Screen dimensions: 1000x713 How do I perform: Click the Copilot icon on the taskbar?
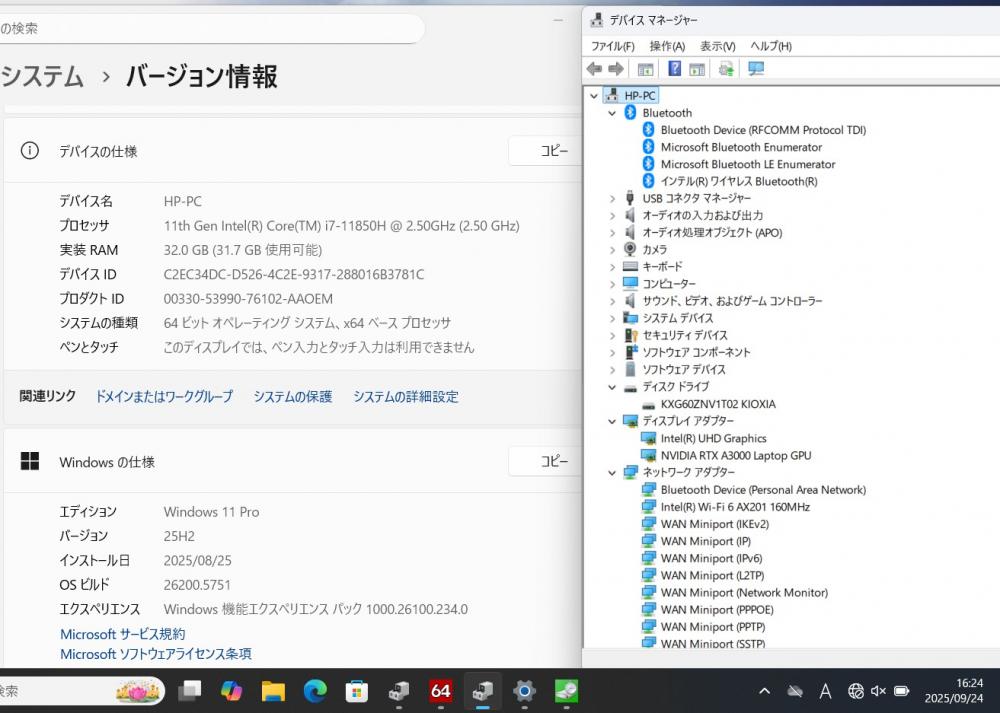[231, 690]
